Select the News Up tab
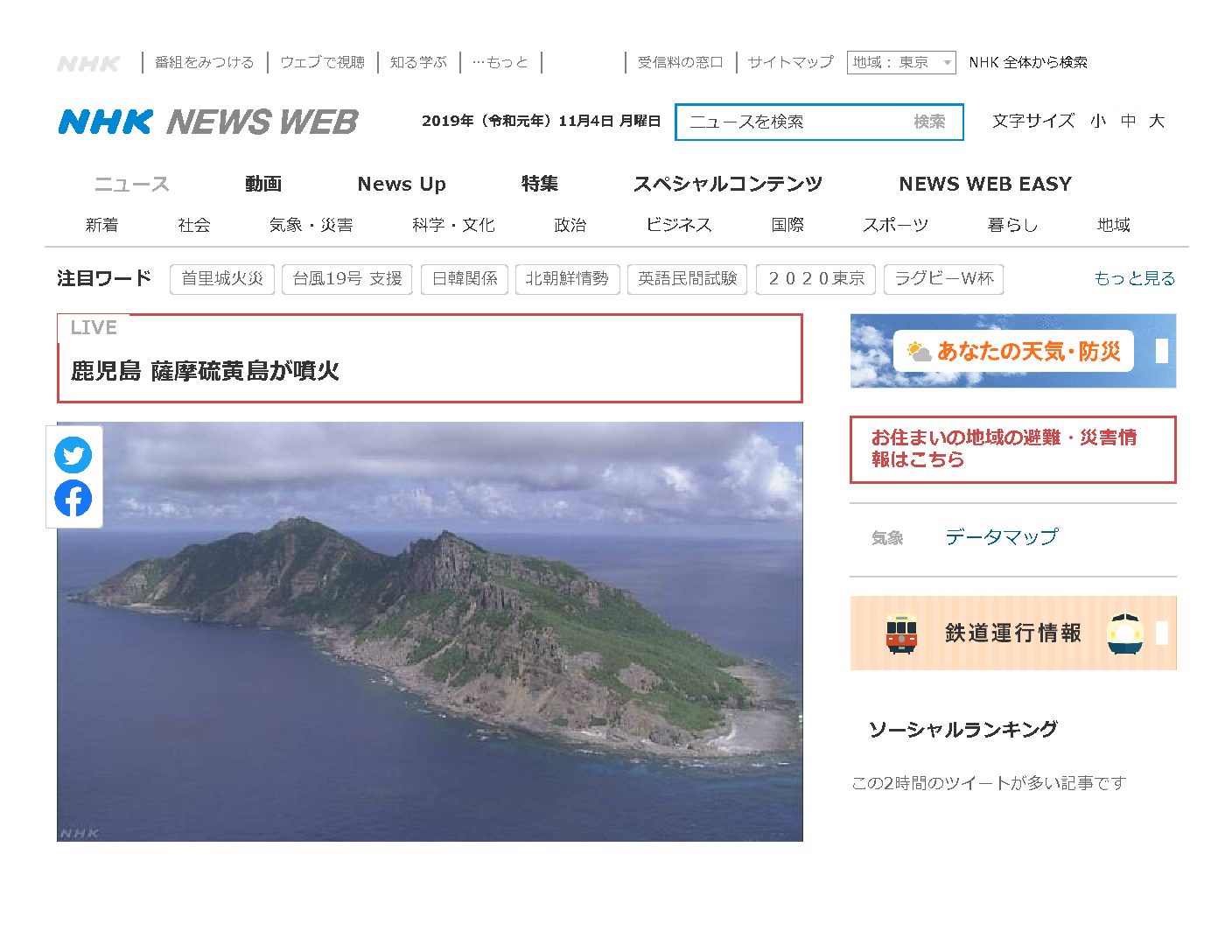The height and width of the screenshot is (952, 1232). (402, 184)
